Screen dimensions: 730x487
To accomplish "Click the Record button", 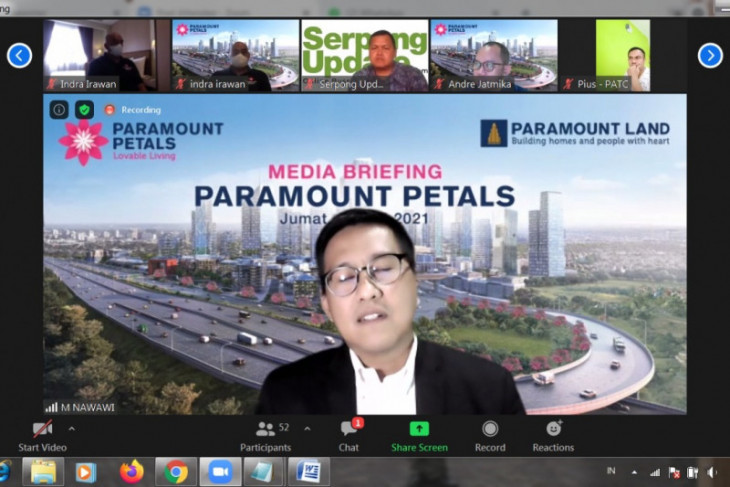I will pos(490,436).
